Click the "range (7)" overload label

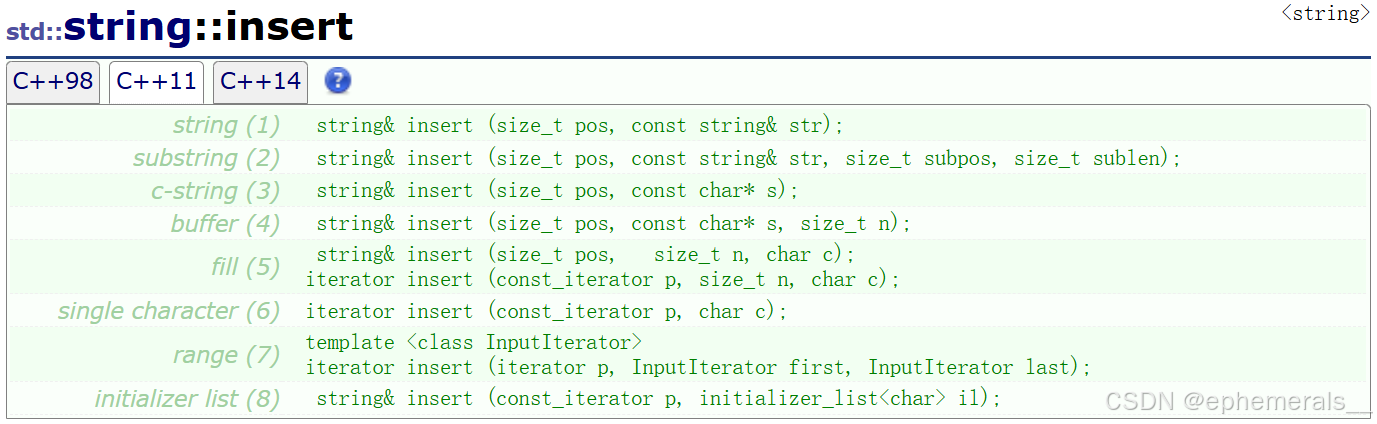pyautogui.click(x=226, y=355)
